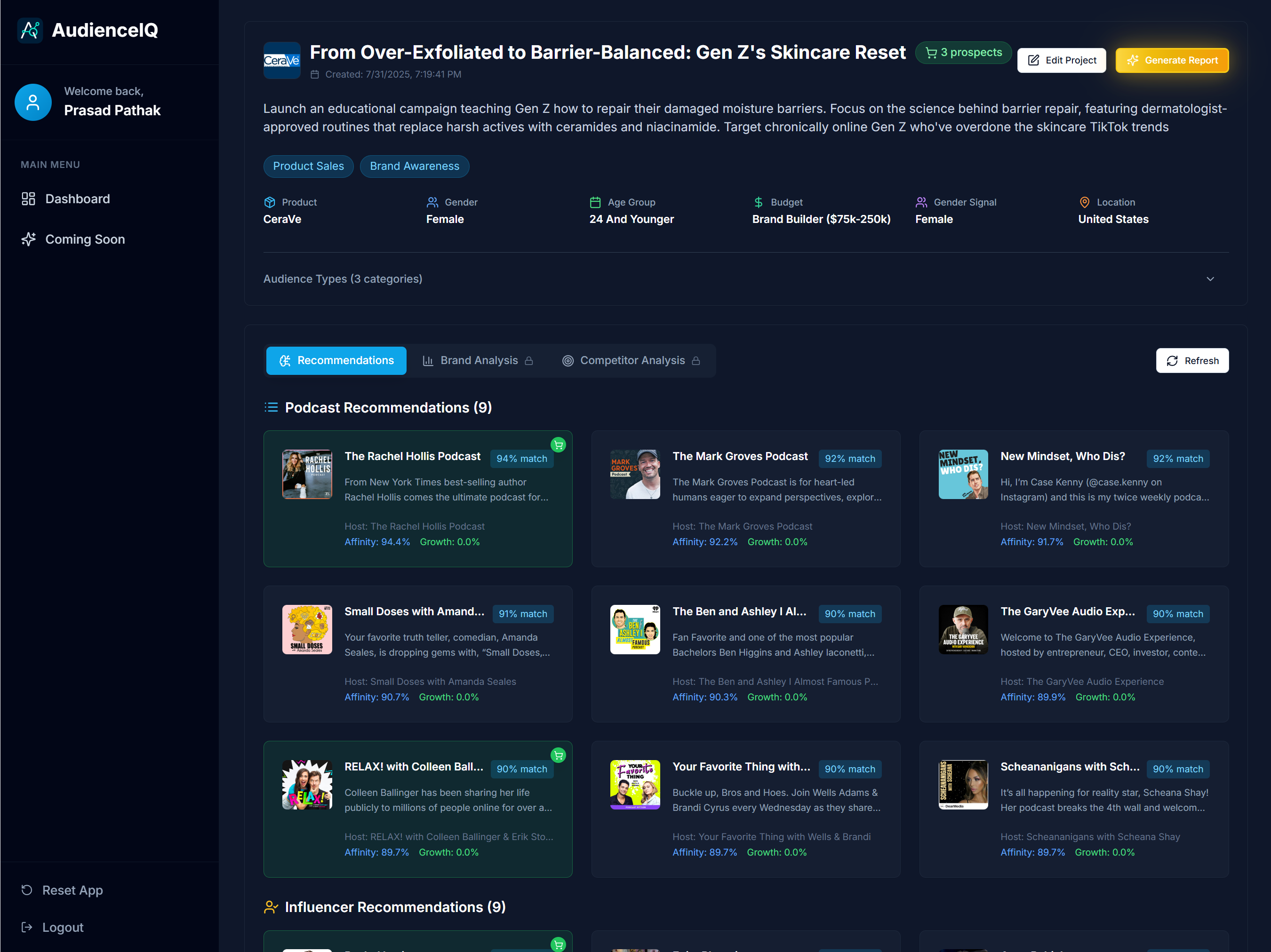Screen dimensions: 1271x952
Task: Click the user avatar icon
Action: click(33, 102)
